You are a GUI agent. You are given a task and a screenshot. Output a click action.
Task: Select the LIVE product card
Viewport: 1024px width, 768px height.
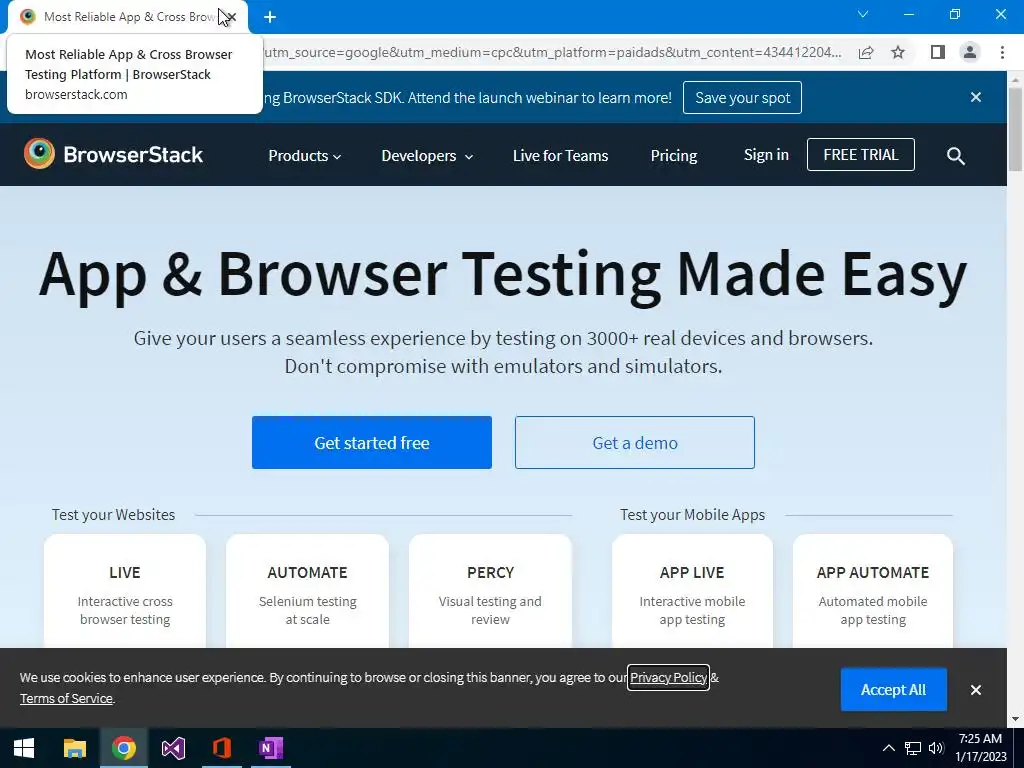125,591
